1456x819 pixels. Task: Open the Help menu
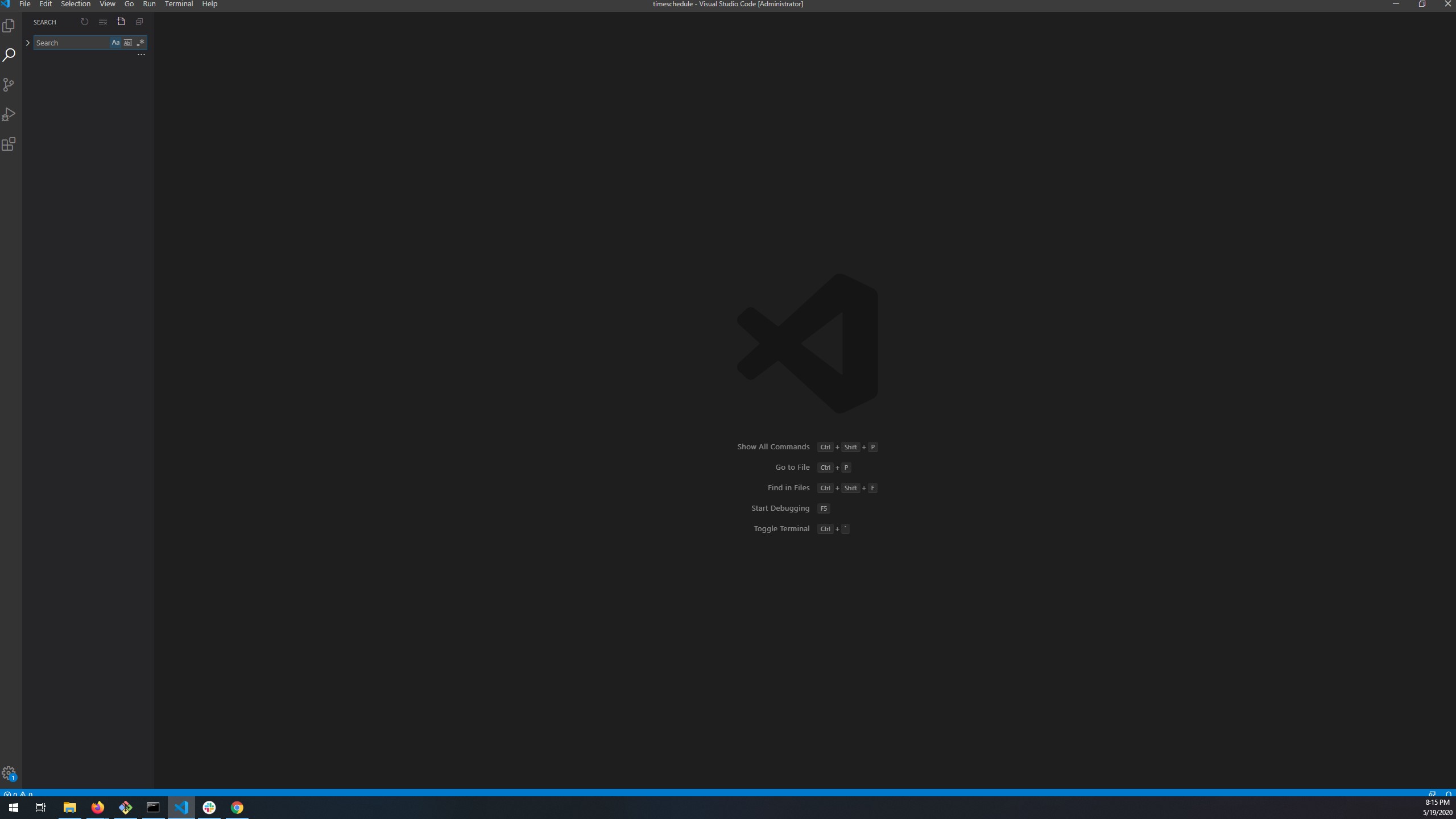click(x=209, y=4)
